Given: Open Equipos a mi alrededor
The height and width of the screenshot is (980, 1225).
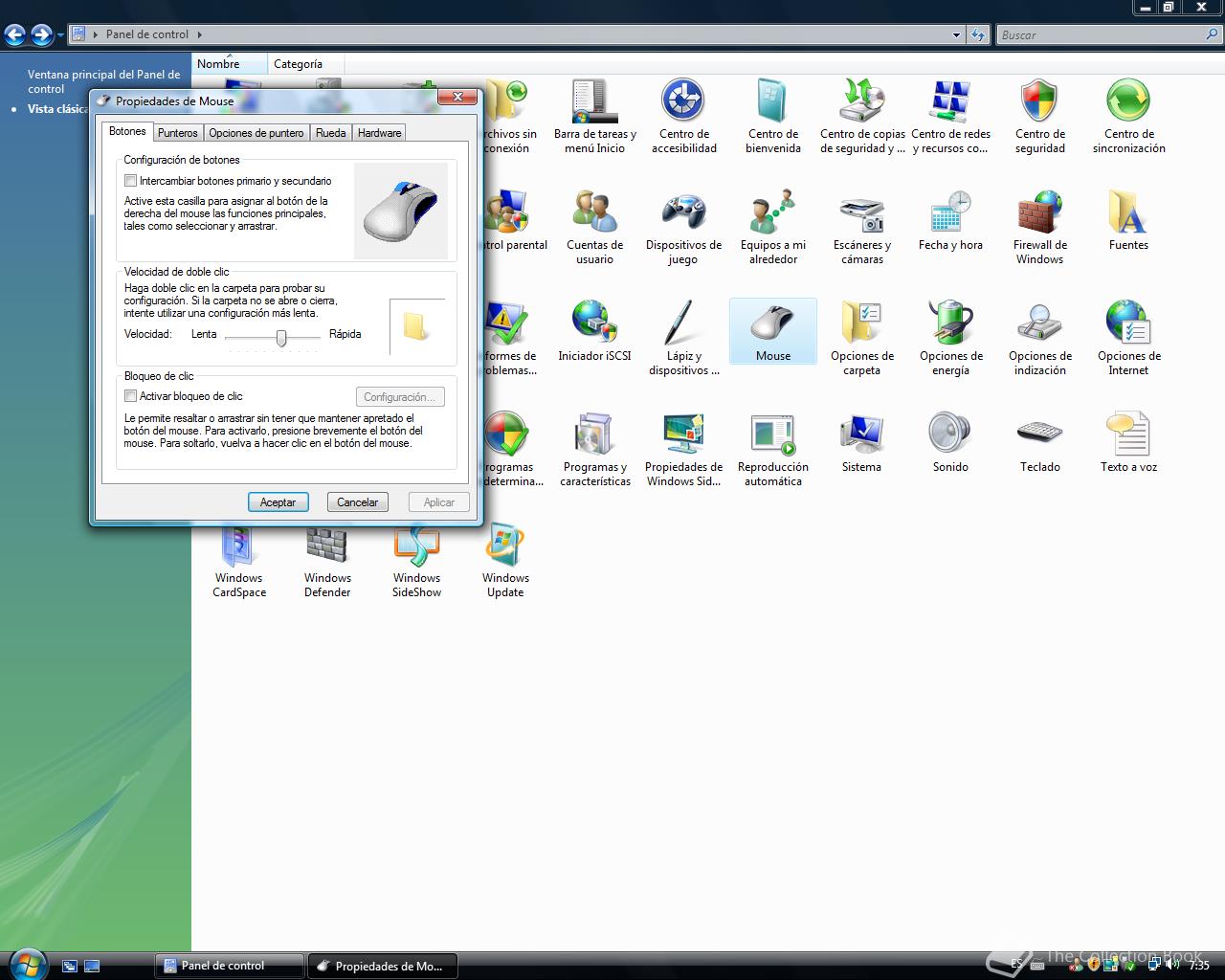Looking at the screenshot, I should point(772,227).
